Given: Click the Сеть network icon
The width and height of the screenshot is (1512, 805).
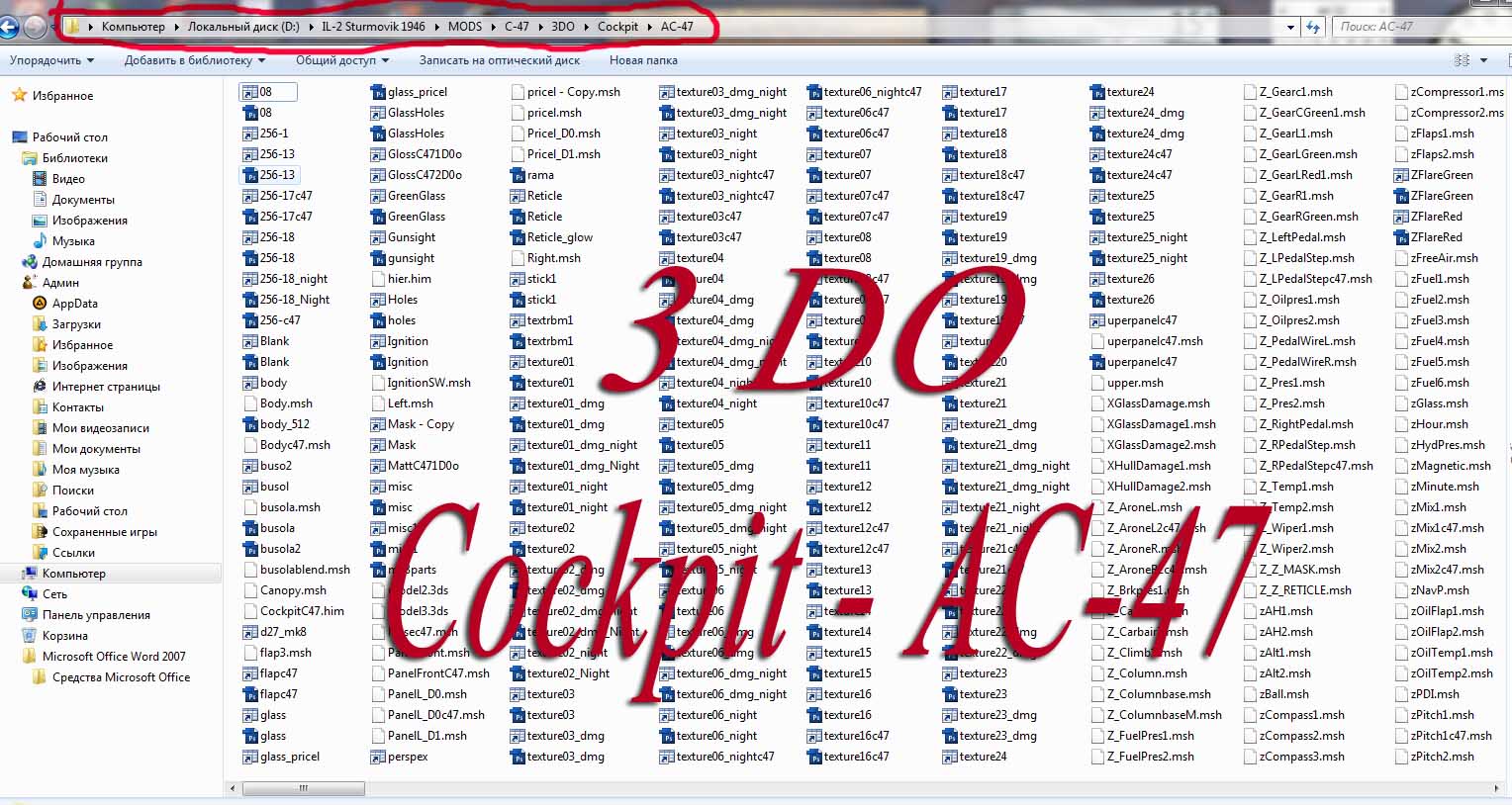Looking at the screenshot, I should (x=30, y=594).
